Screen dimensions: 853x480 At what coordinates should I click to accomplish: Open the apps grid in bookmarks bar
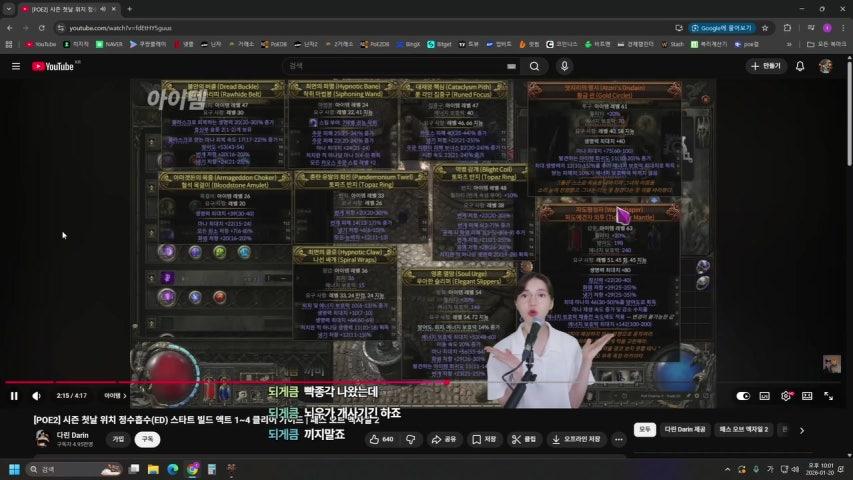(9, 44)
